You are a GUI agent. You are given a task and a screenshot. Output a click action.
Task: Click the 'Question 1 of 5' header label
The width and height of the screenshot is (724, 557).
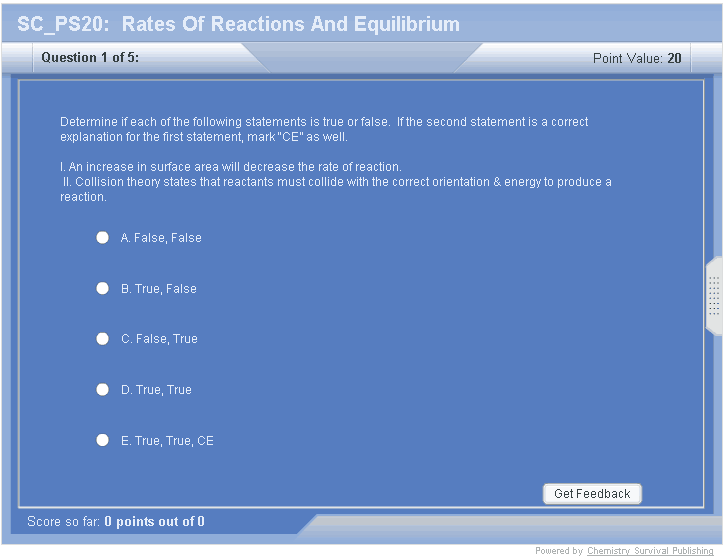tap(90, 58)
